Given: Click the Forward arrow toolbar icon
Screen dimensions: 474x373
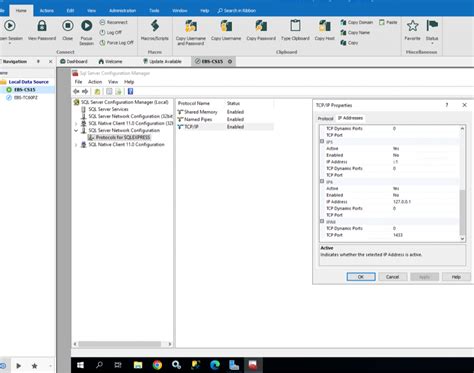Looking at the screenshot, I should pos(85,91).
